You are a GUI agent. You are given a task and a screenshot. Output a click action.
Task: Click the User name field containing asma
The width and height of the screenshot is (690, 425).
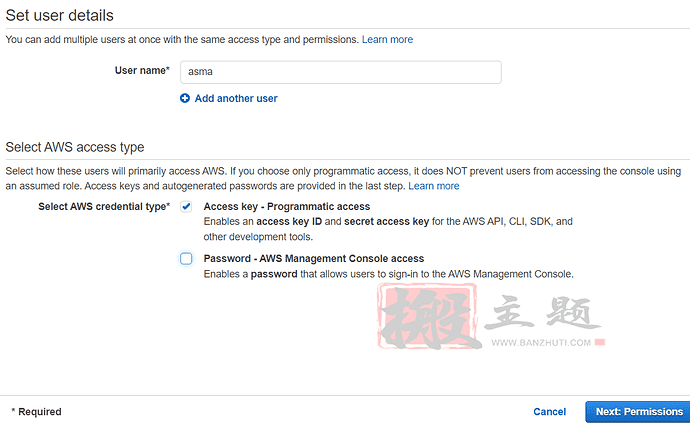pos(340,72)
